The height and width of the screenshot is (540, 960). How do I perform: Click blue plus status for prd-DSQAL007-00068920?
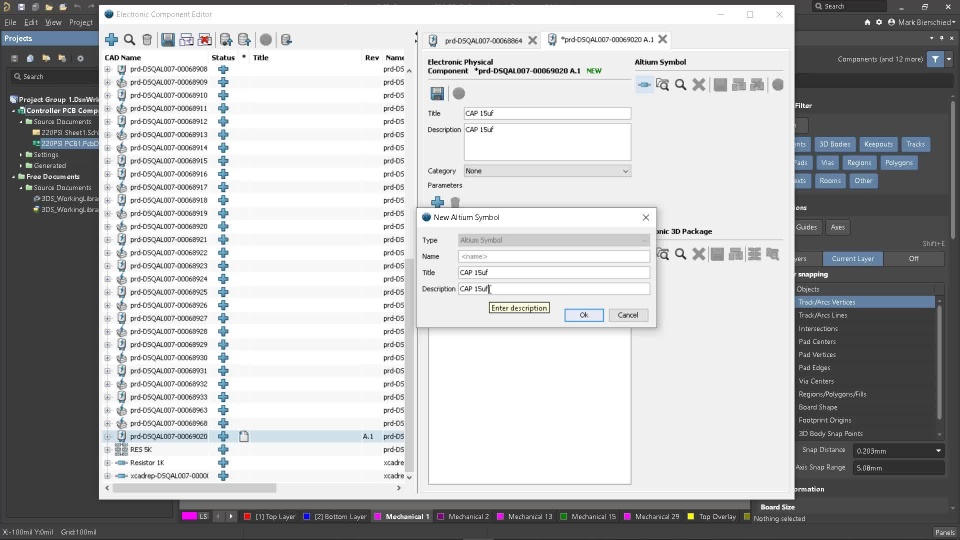tap(223, 227)
